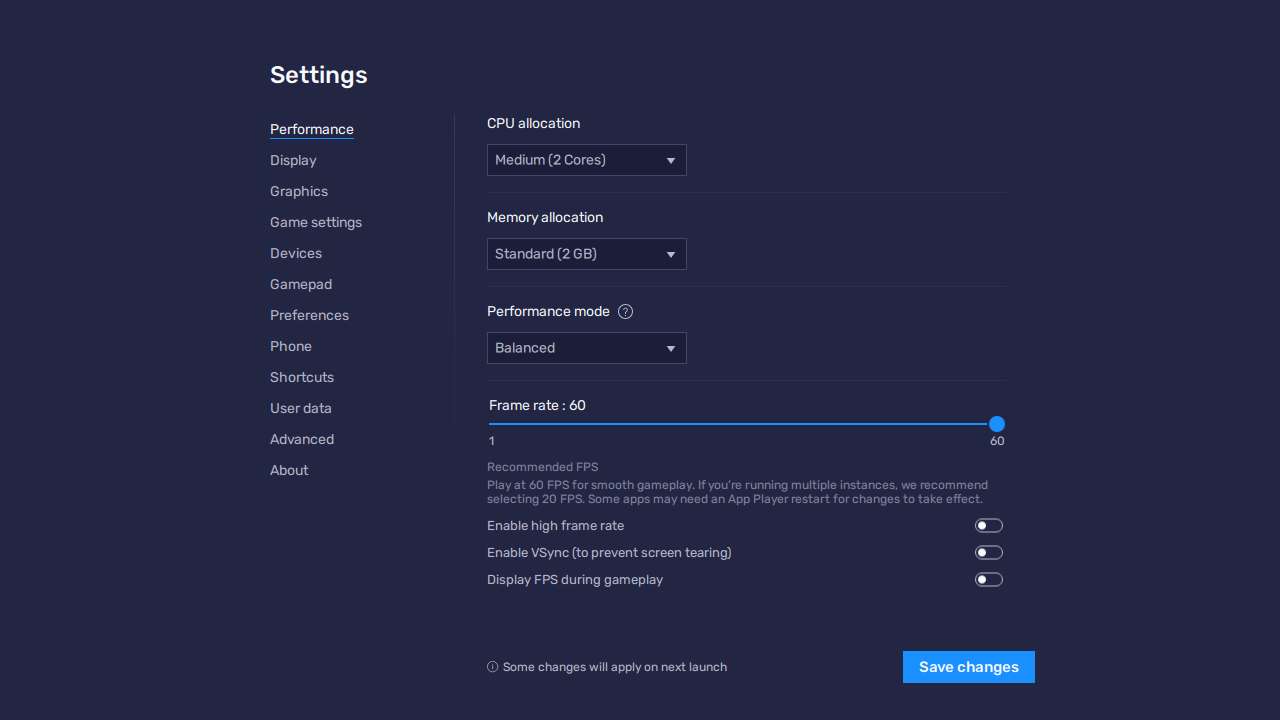The image size is (1280, 720).
Task: View the About section
Action: point(289,470)
